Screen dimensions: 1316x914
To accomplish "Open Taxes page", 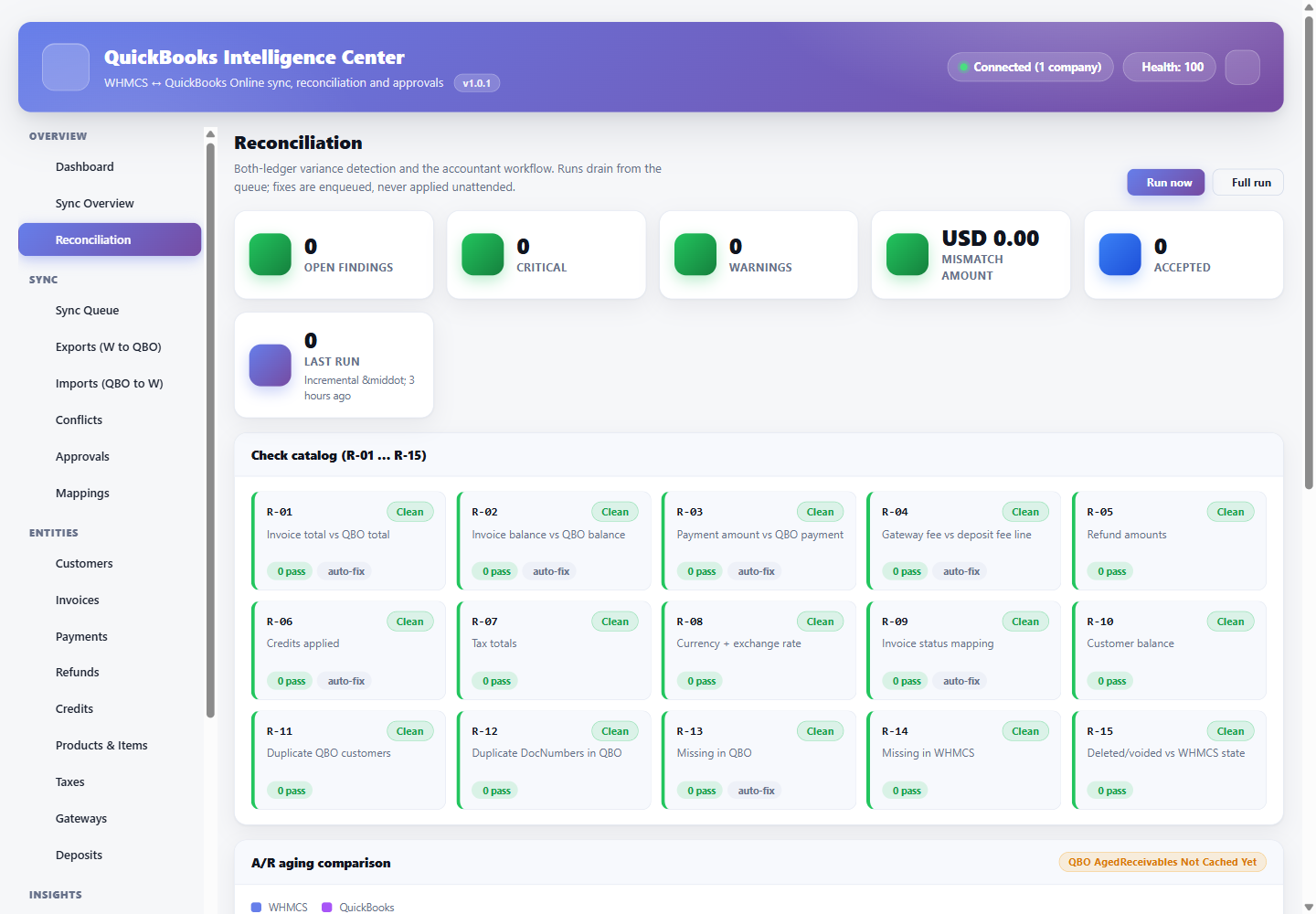I will click(110, 781).
